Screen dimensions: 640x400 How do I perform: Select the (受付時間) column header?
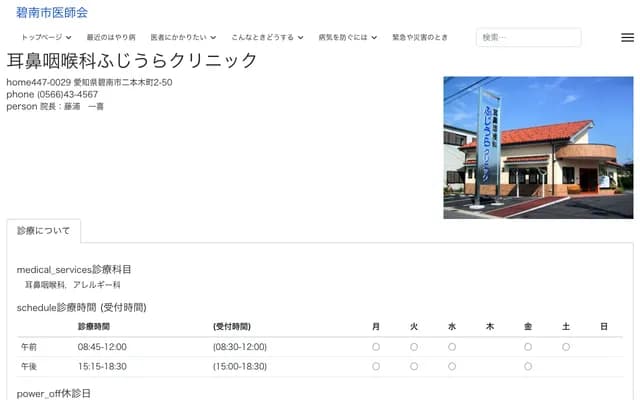click(x=232, y=327)
